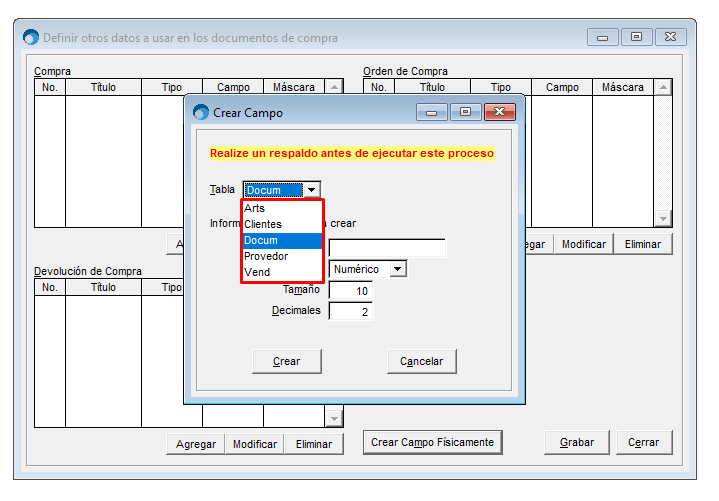Minimize the Crear Campo dialog

[431, 112]
